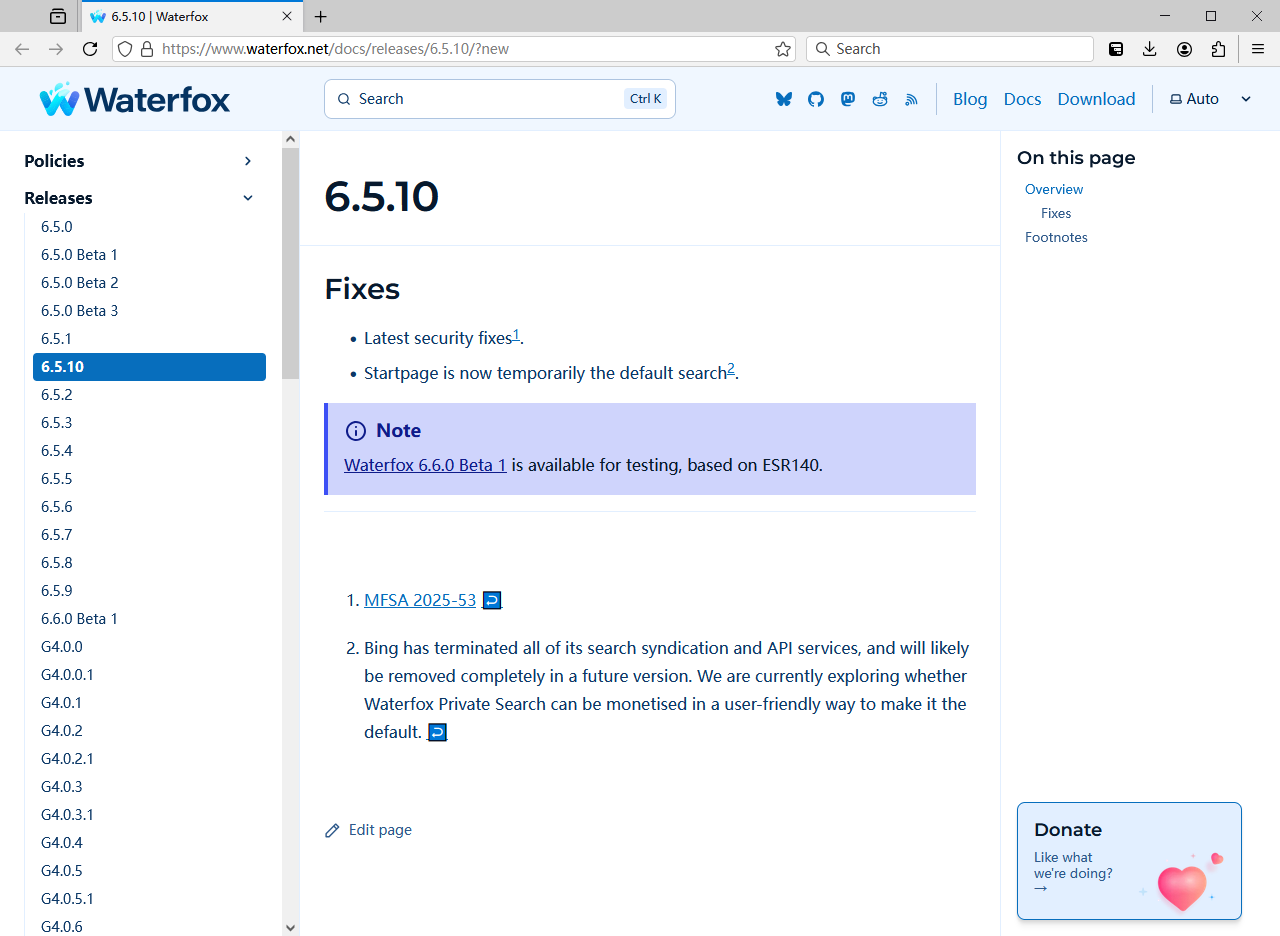Select the highlighted 6.5.10 release entry
1280x936 pixels.
(x=149, y=367)
